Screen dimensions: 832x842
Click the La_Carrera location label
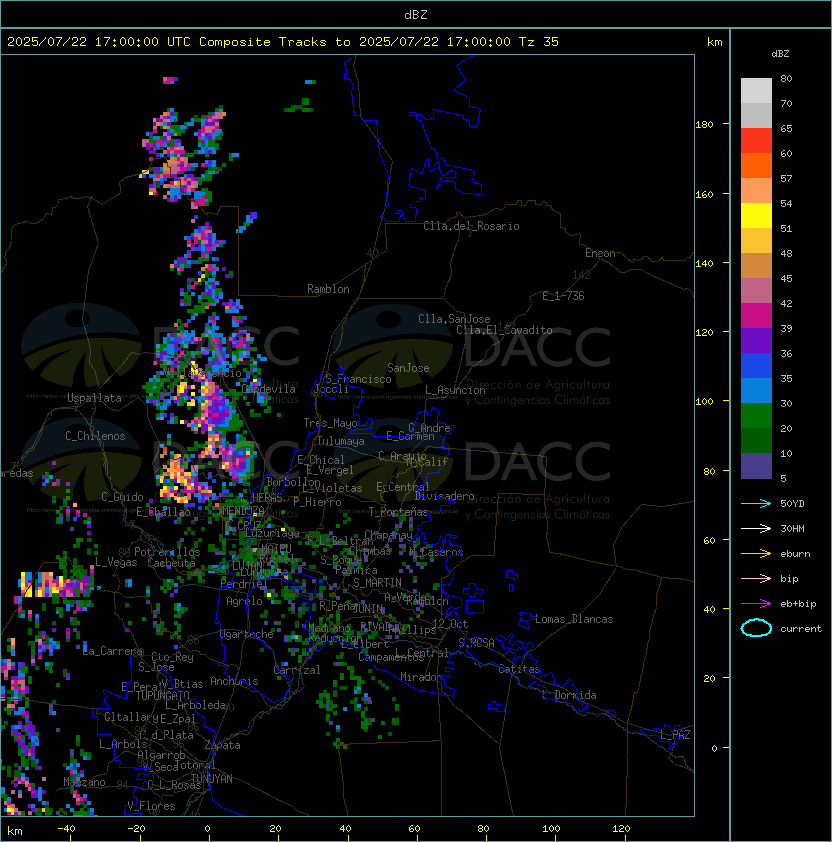click(113, 651)
